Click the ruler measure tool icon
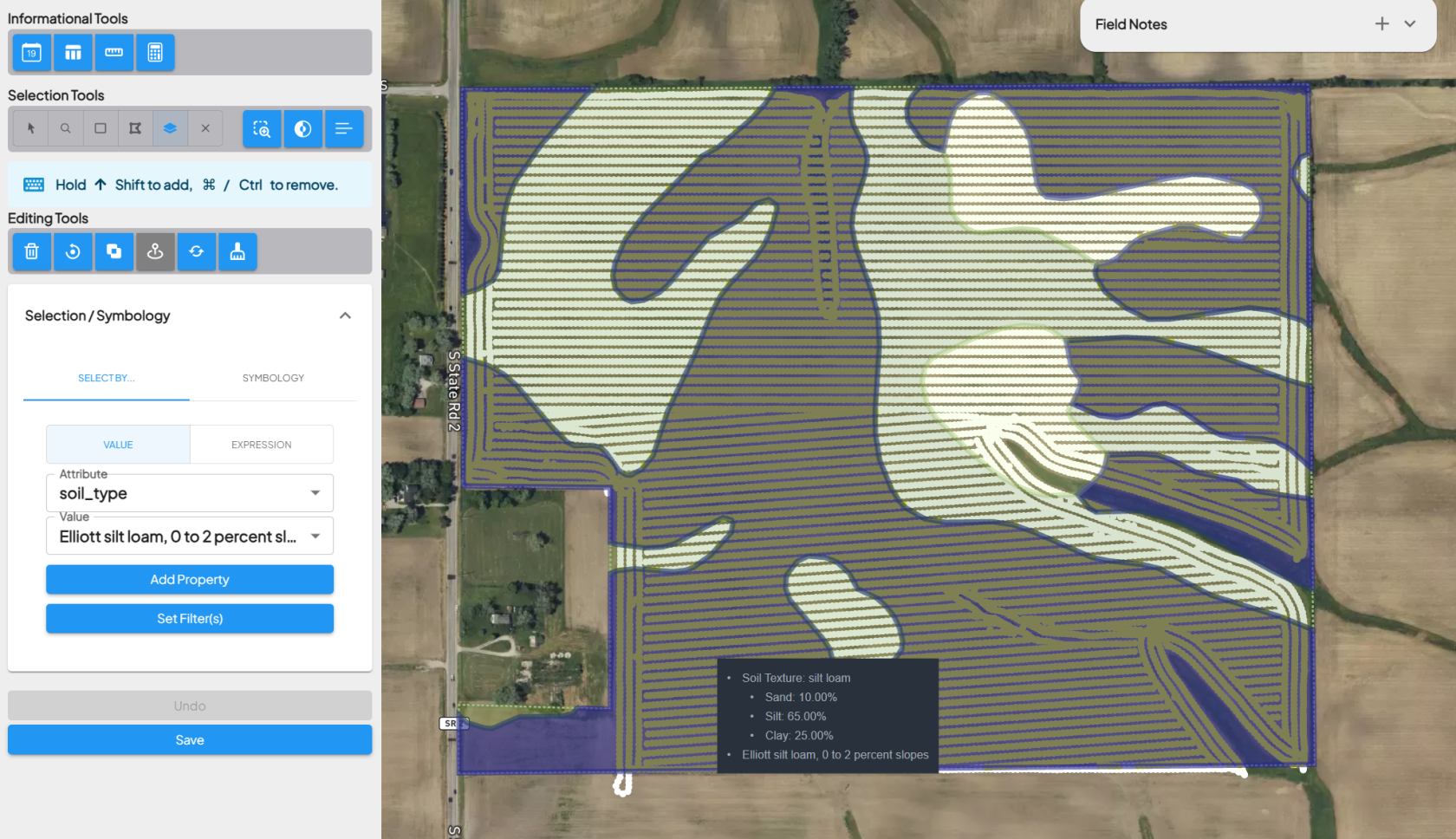Image resolution: width=1456 pixels, height=839 pixels. (x=114, y=53)
